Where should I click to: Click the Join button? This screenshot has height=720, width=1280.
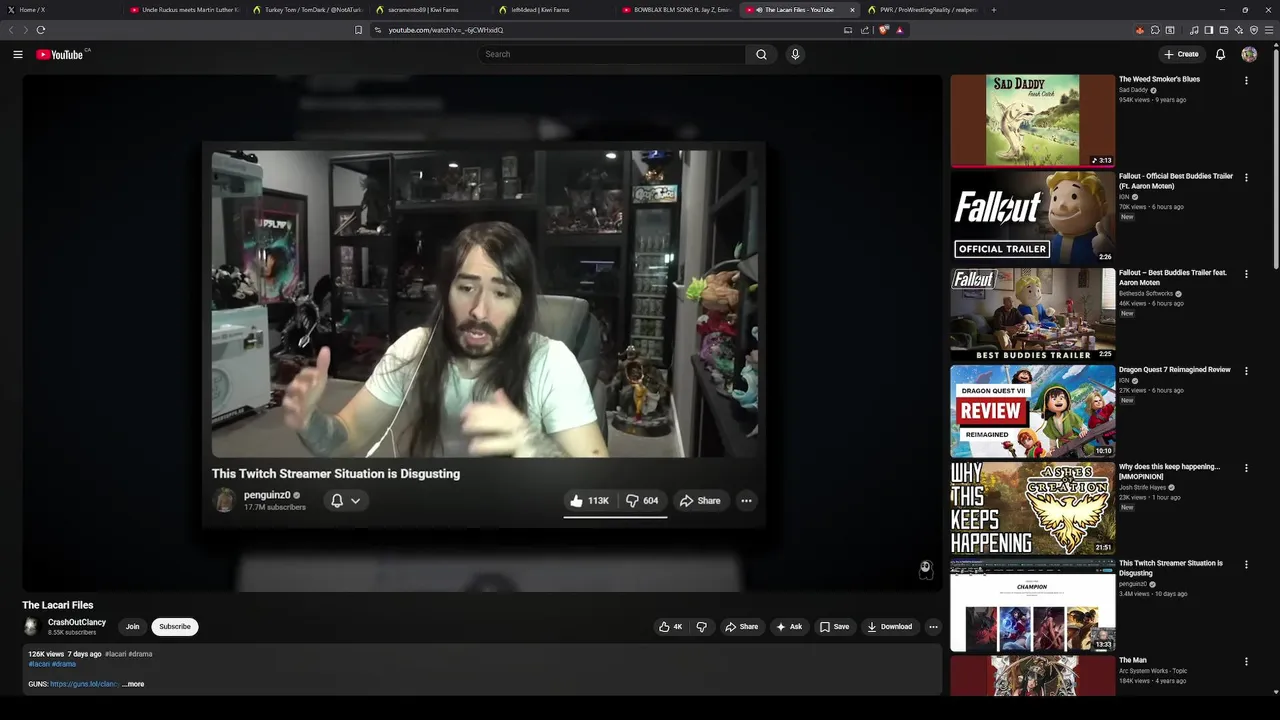click(132, 627)
